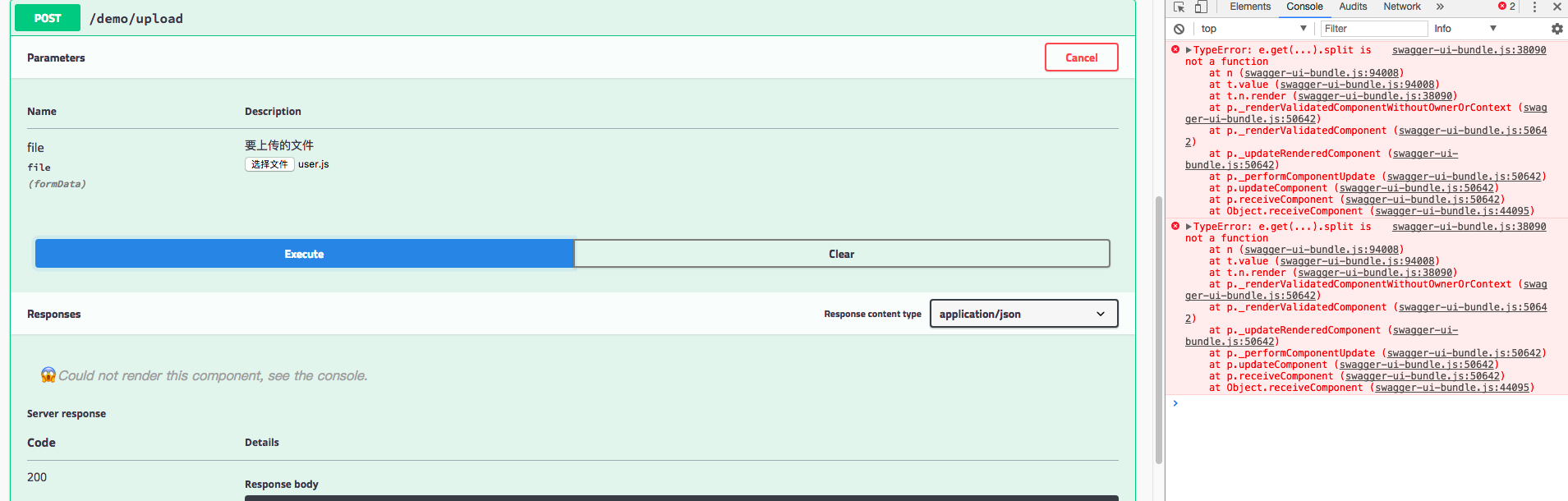Click the Cancel button in Parameters
The height and width of the screenshot is (501, 1568).
1081,57
